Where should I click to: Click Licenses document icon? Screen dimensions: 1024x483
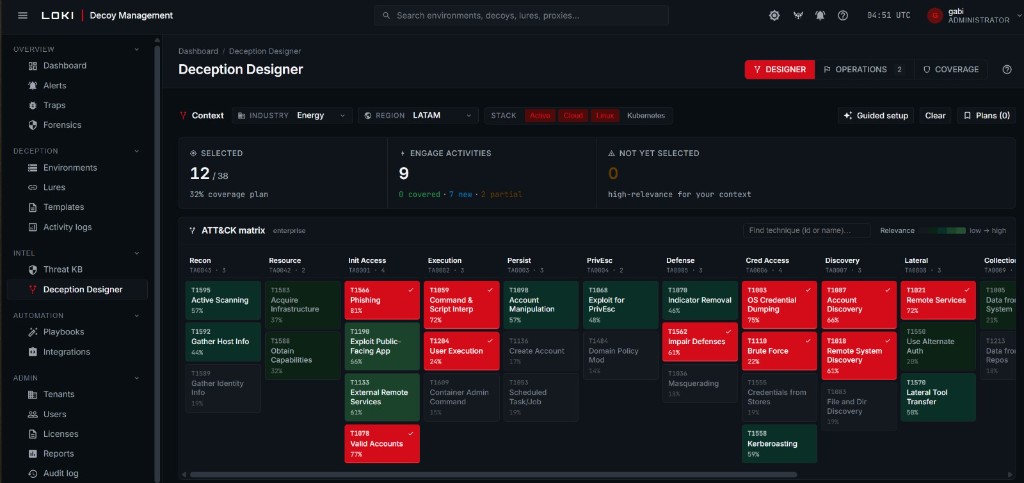click(33, 434)
